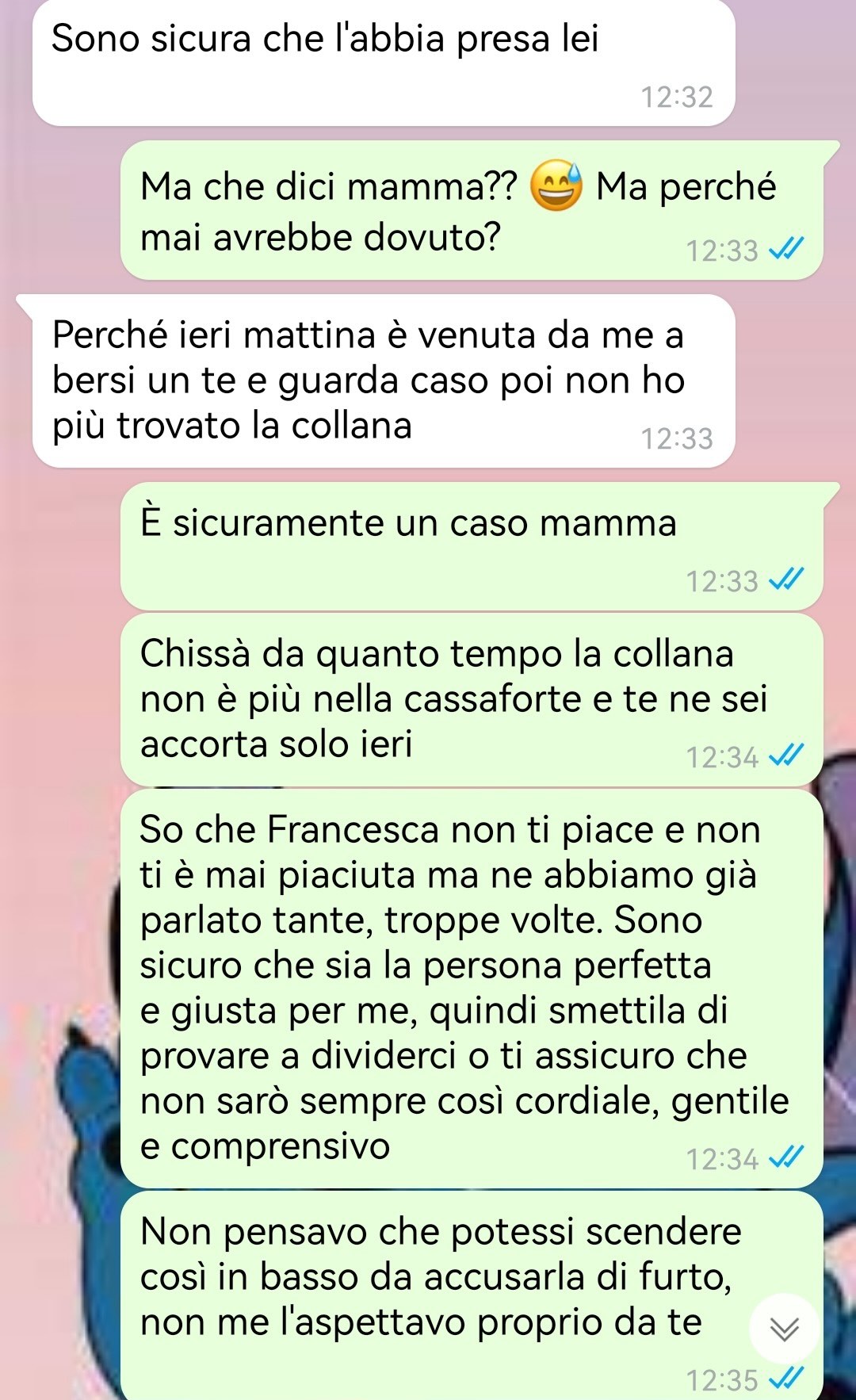Click blue double ticks on 'È sicuramente un caso' message
Screen dimensions: 856x1400
787,580
